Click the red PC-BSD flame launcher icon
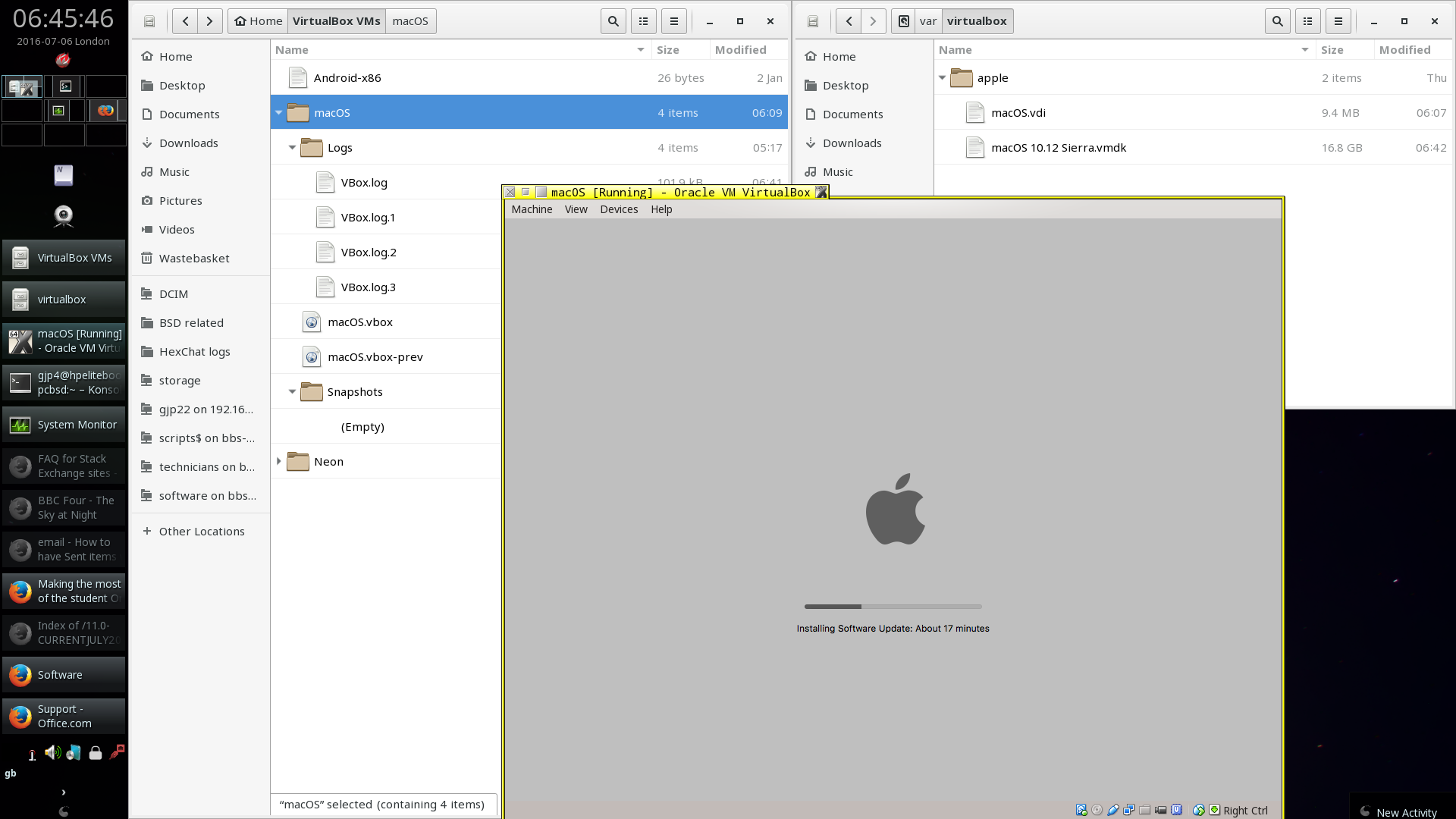The image size is (1456, 819). coord(63,60)
